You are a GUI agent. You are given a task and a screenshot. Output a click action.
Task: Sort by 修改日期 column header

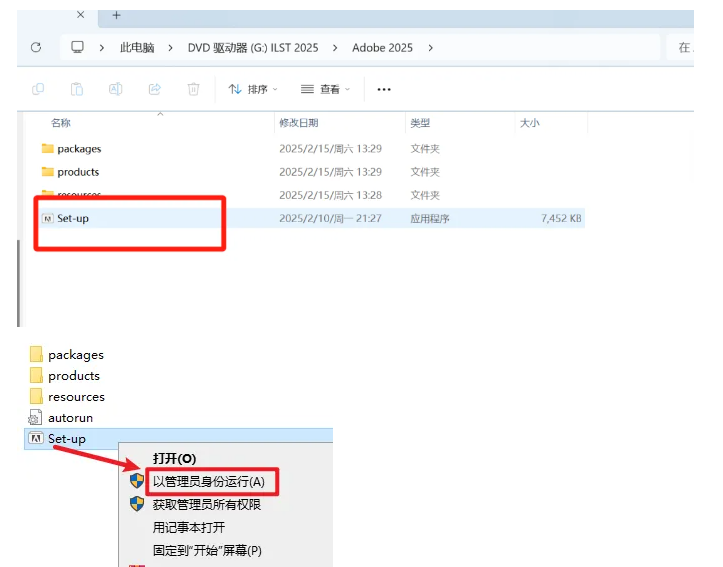click(299, 123)
